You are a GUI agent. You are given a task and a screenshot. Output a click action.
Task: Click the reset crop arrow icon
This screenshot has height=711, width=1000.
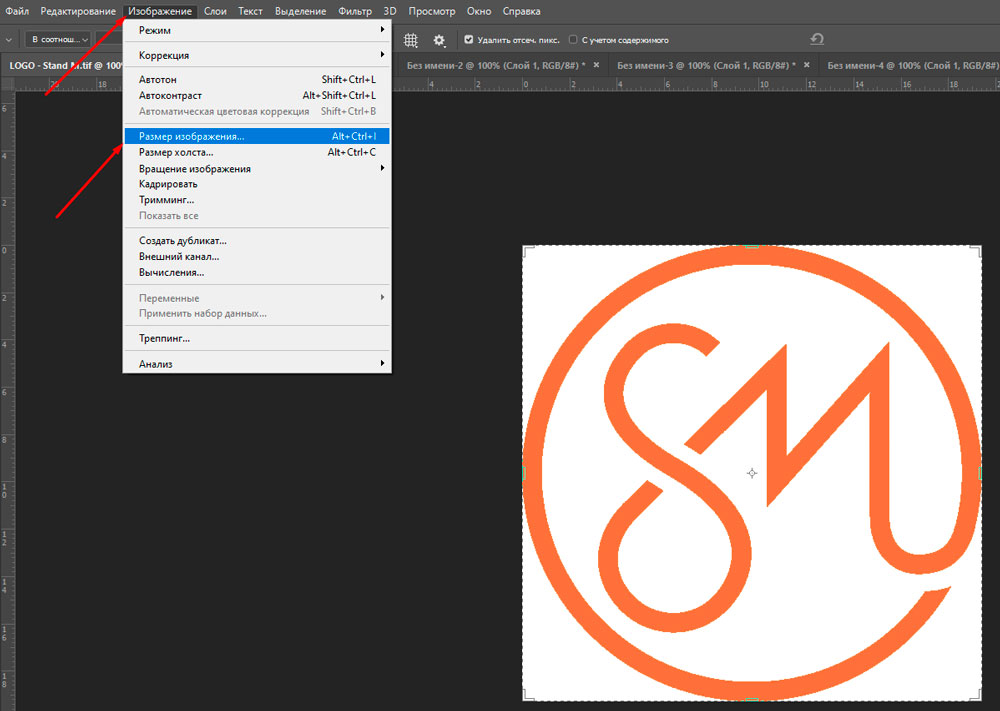(x=817, y=40)
